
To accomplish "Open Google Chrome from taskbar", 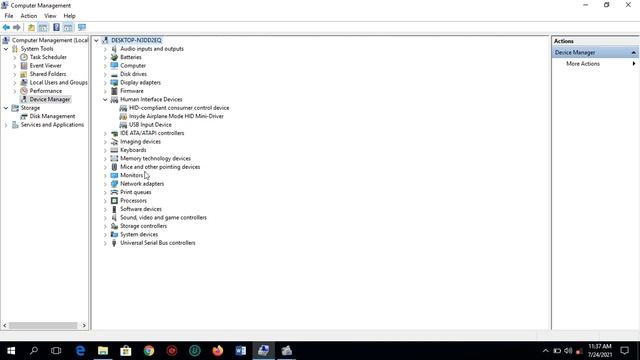I will coord(149,351).
